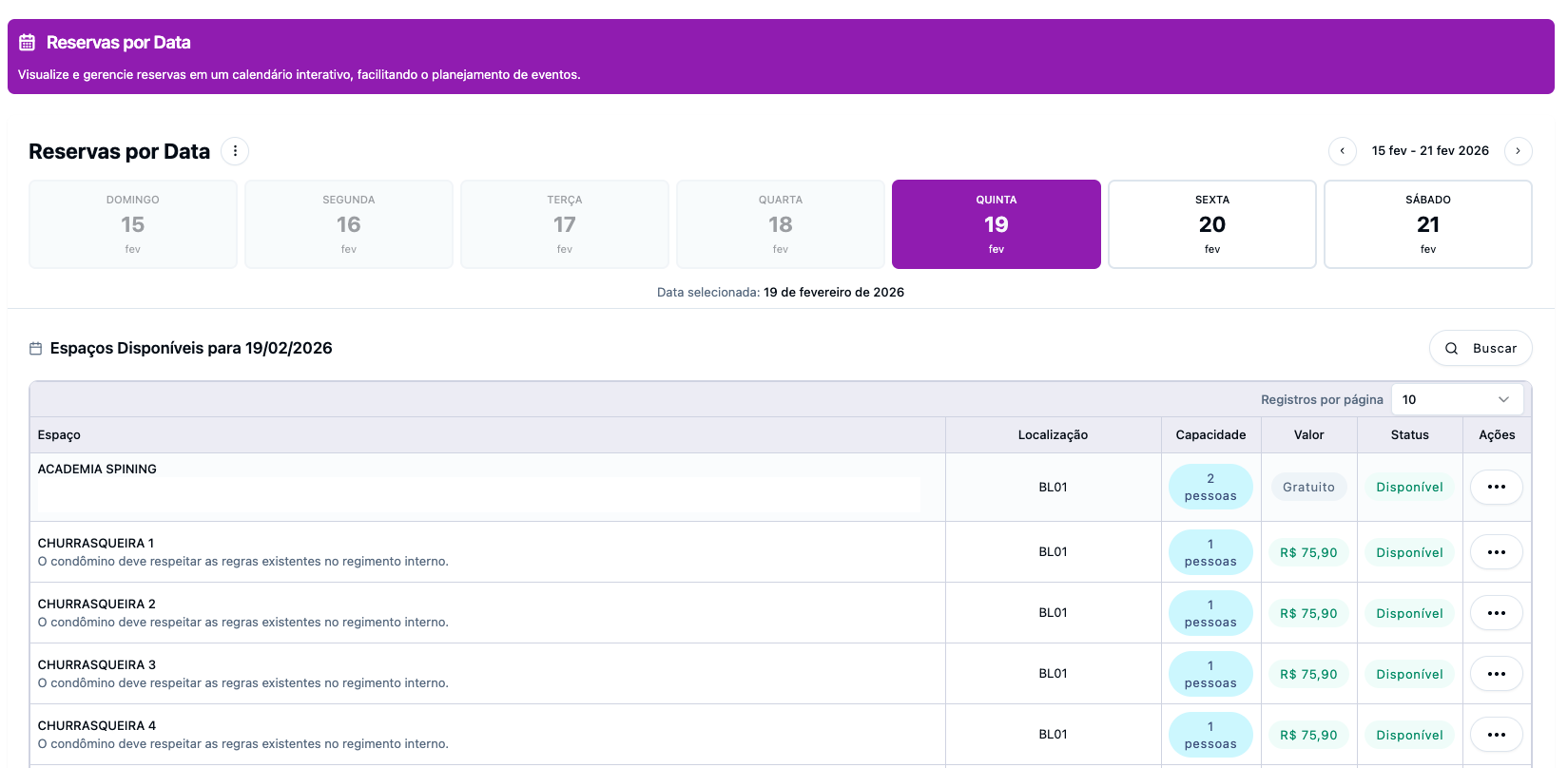Viewport: 1568px width, 768px height.
Task: Click the Disponível status of CHURRASQUEIRA 1
Action: pyautogui.click(x=1409, y=552)
